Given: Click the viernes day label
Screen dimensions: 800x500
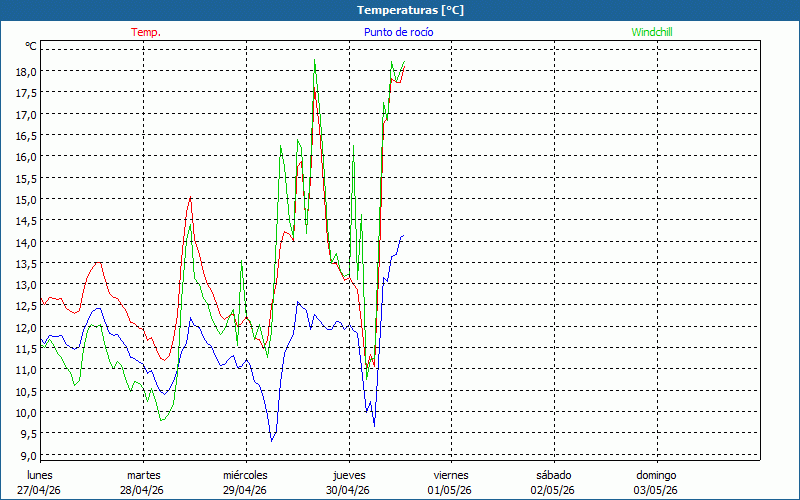Looking at the screenshot, I should point(451,475).
